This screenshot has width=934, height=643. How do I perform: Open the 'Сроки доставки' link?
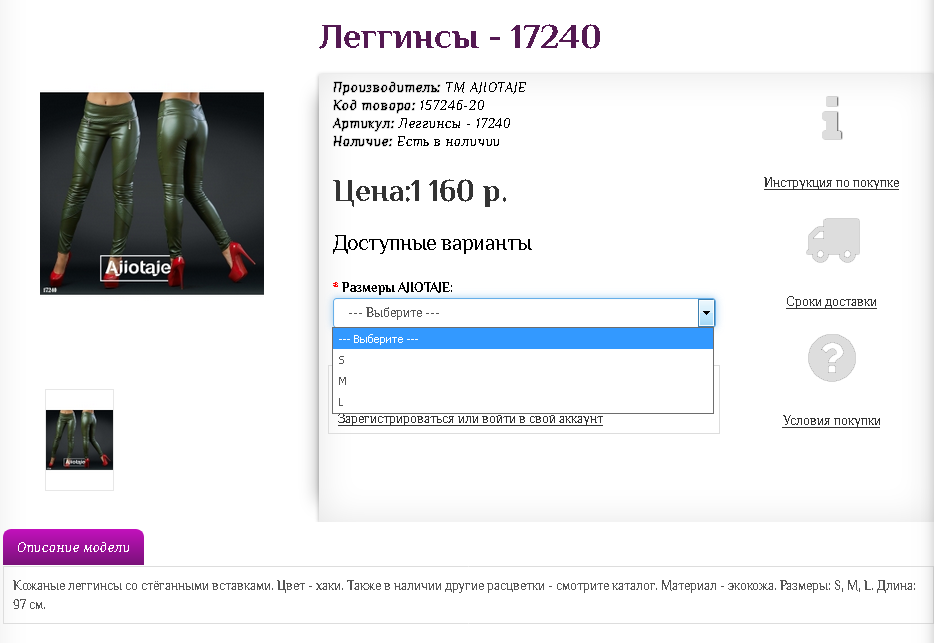tap(832, 301)
